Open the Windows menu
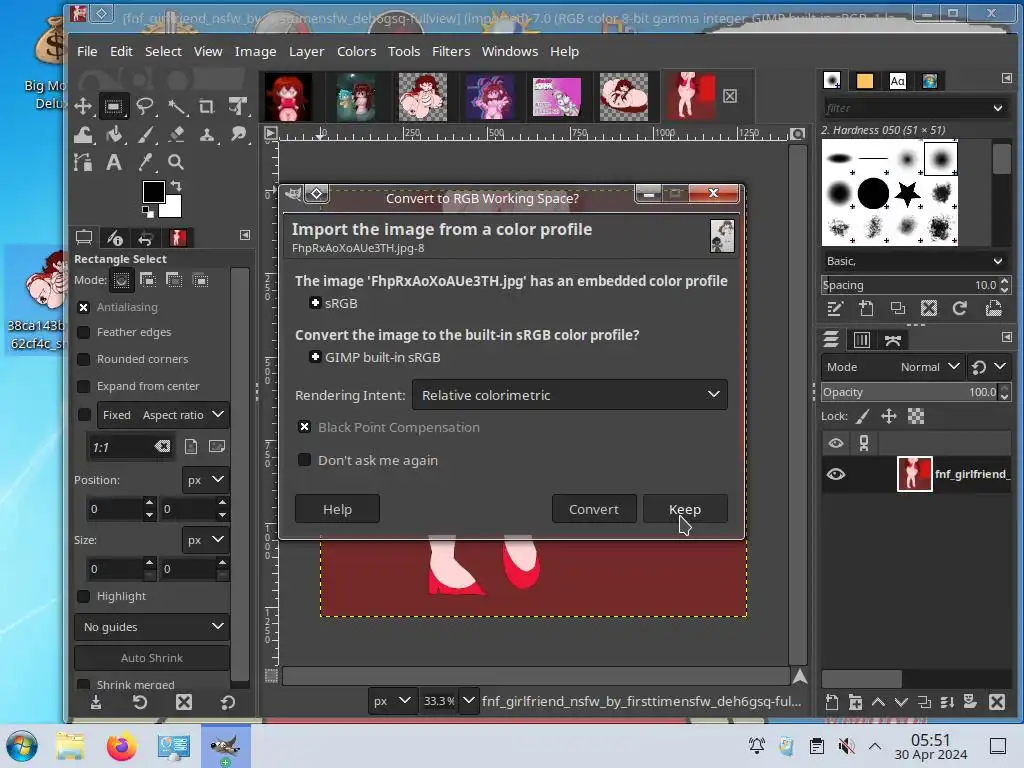The width and height of the screenshot is (1024, 768). [x=509, y=51]
